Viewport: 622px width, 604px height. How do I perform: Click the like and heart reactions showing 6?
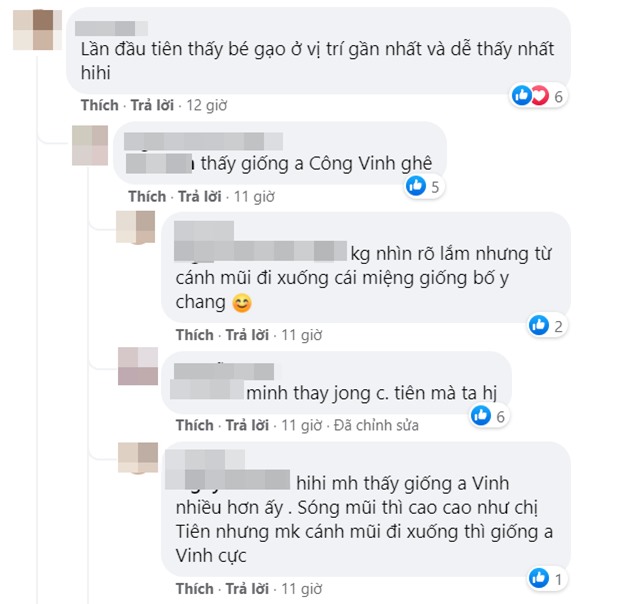coord(538,96)
